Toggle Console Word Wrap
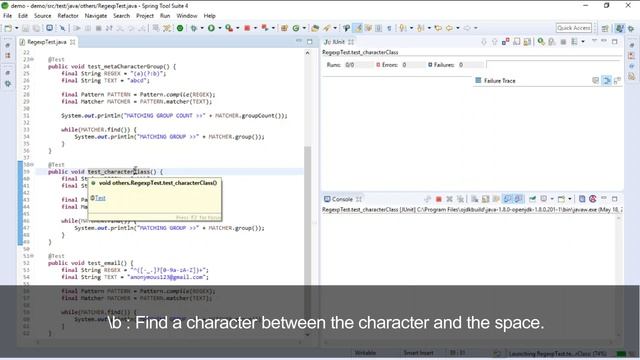 click(496, 199)
